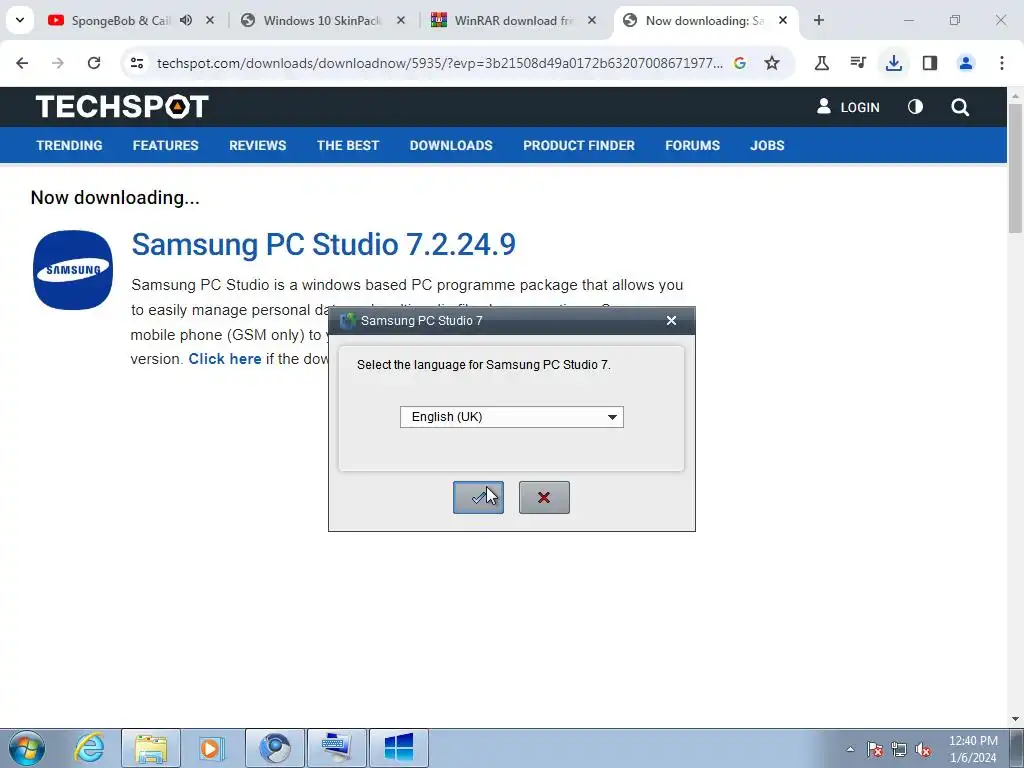The width and height of the screenshot is (1024, 768).
Task: Open the PRODUCT FINDER menu
Action: coord(579,146)
